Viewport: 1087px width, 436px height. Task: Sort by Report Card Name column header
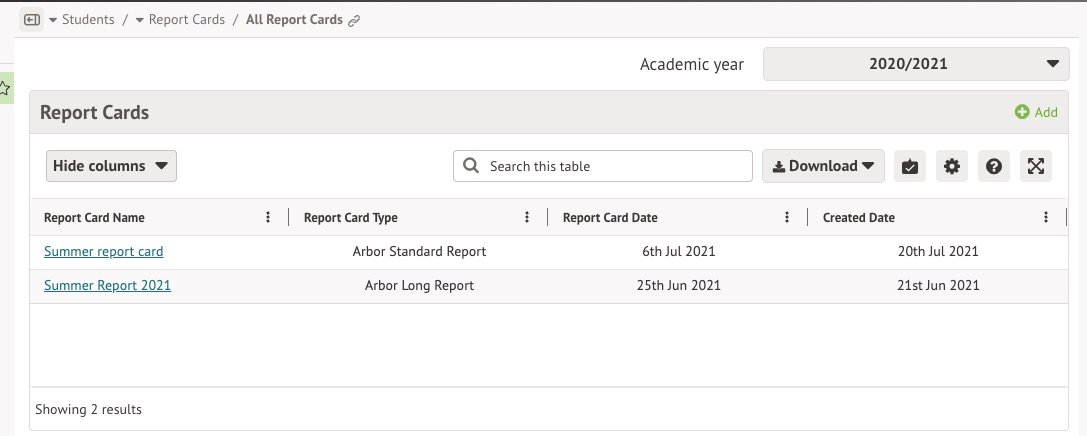(x=94, y=218)
